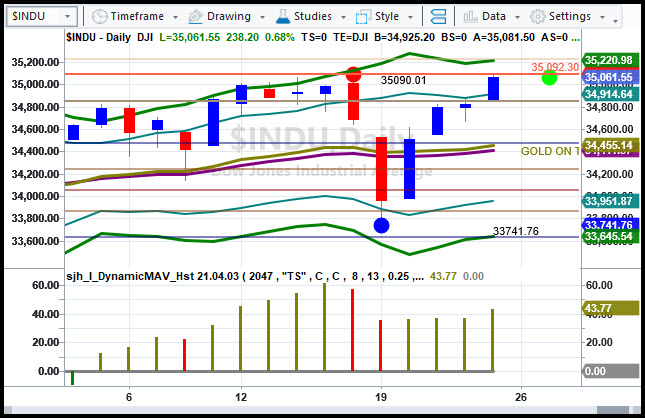Click the 0.68% change readout
The width and height of the screenshot is (645, 418).
coord(280,37)
